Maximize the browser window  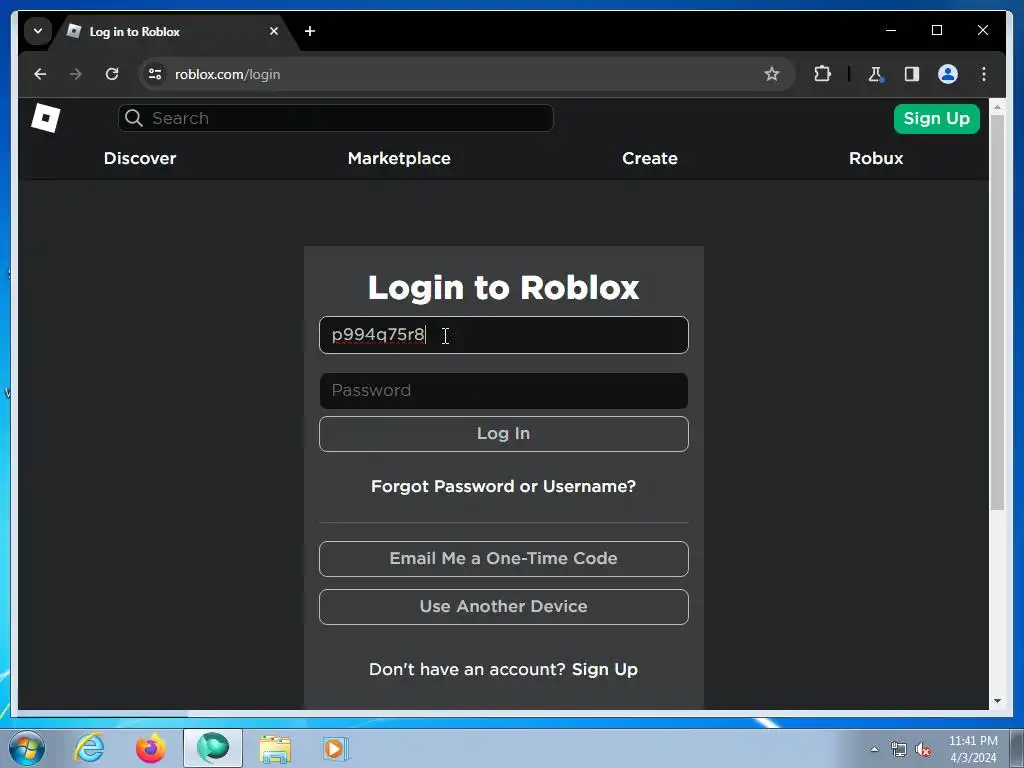pos(936,31)
